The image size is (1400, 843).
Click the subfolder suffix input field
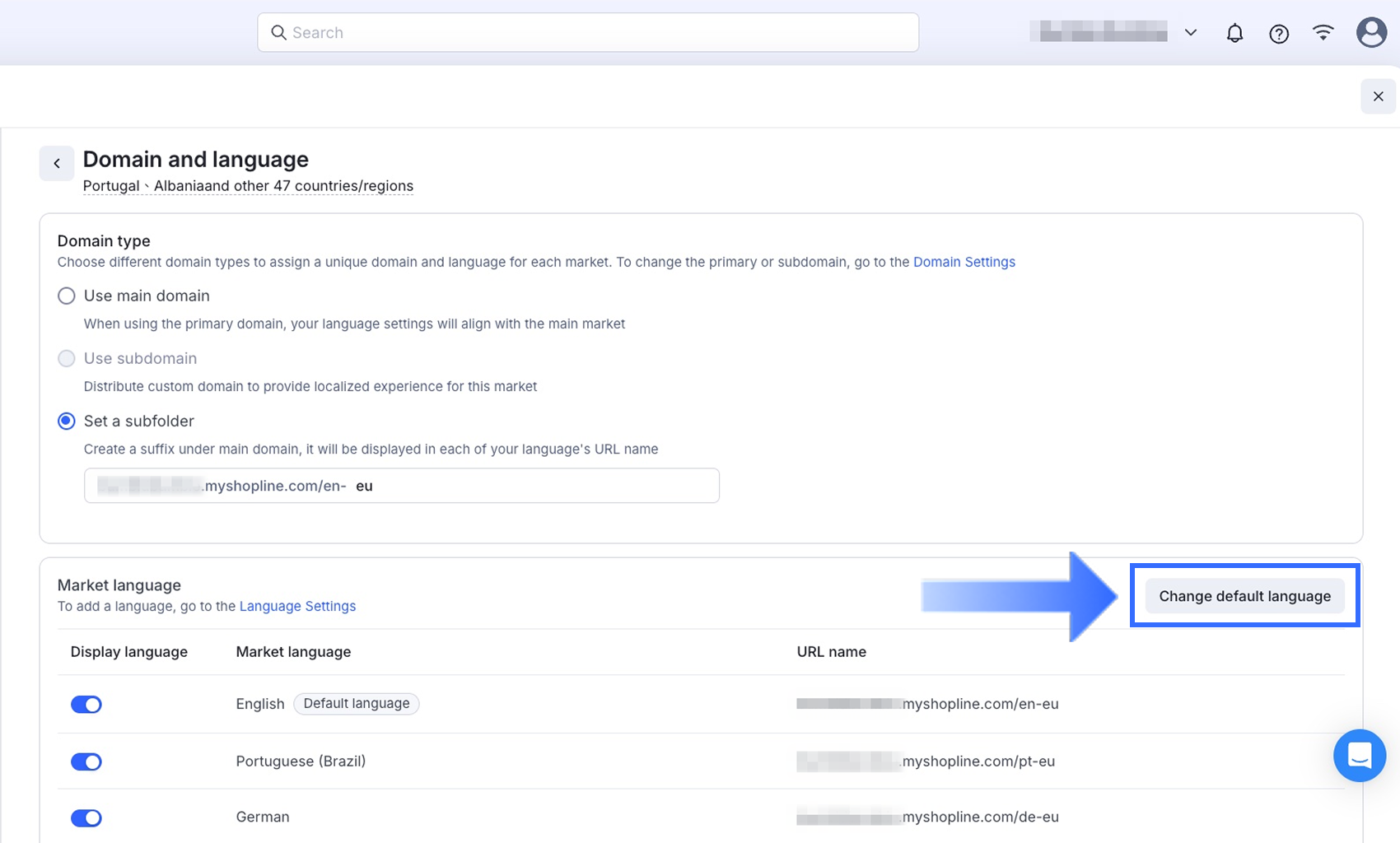tap(535, 486)
